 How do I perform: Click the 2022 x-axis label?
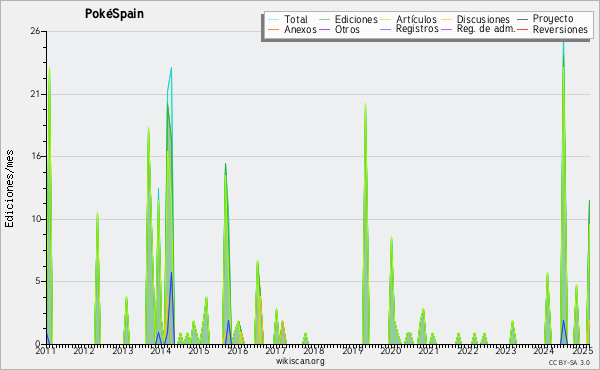[467, 351]
